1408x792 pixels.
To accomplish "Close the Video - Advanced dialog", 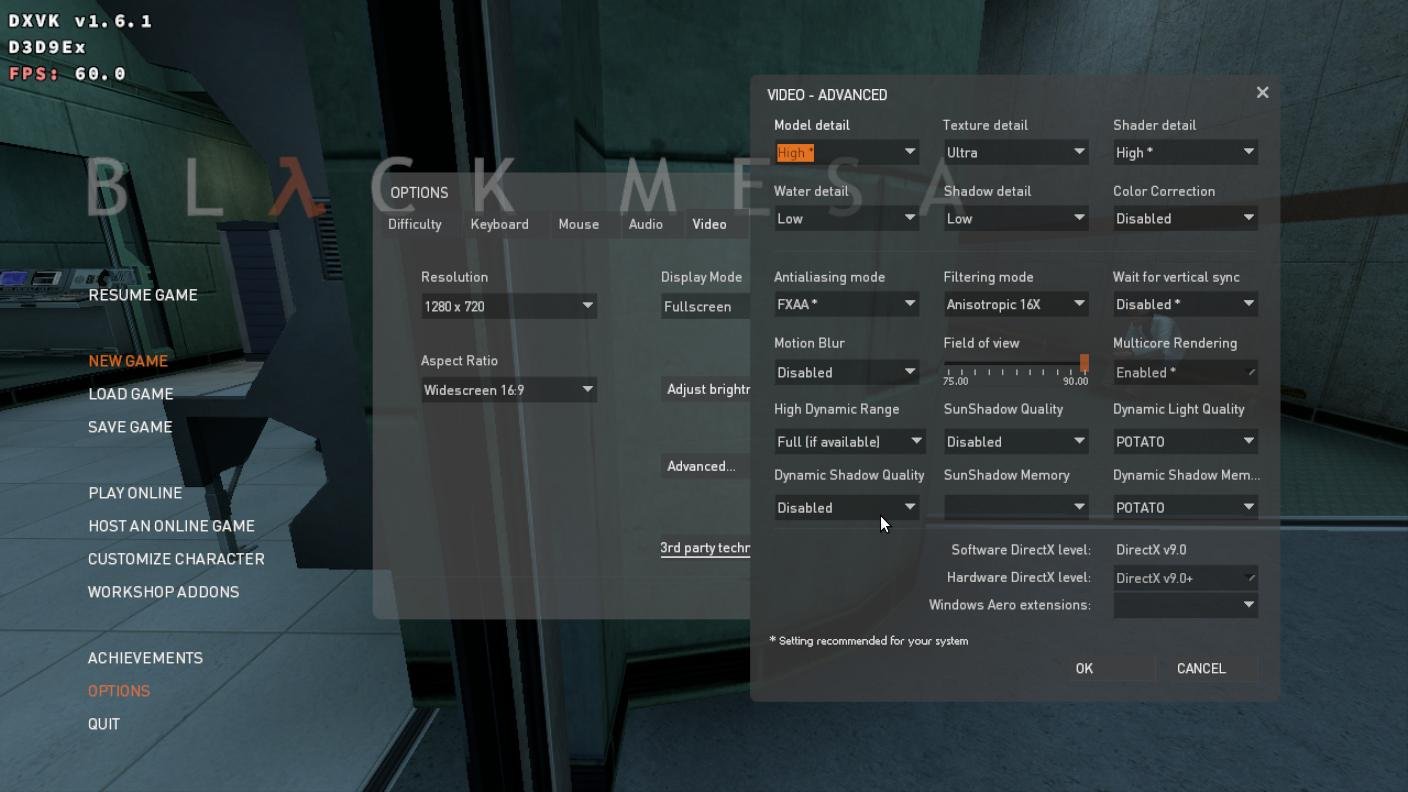I will point(1262,93).
